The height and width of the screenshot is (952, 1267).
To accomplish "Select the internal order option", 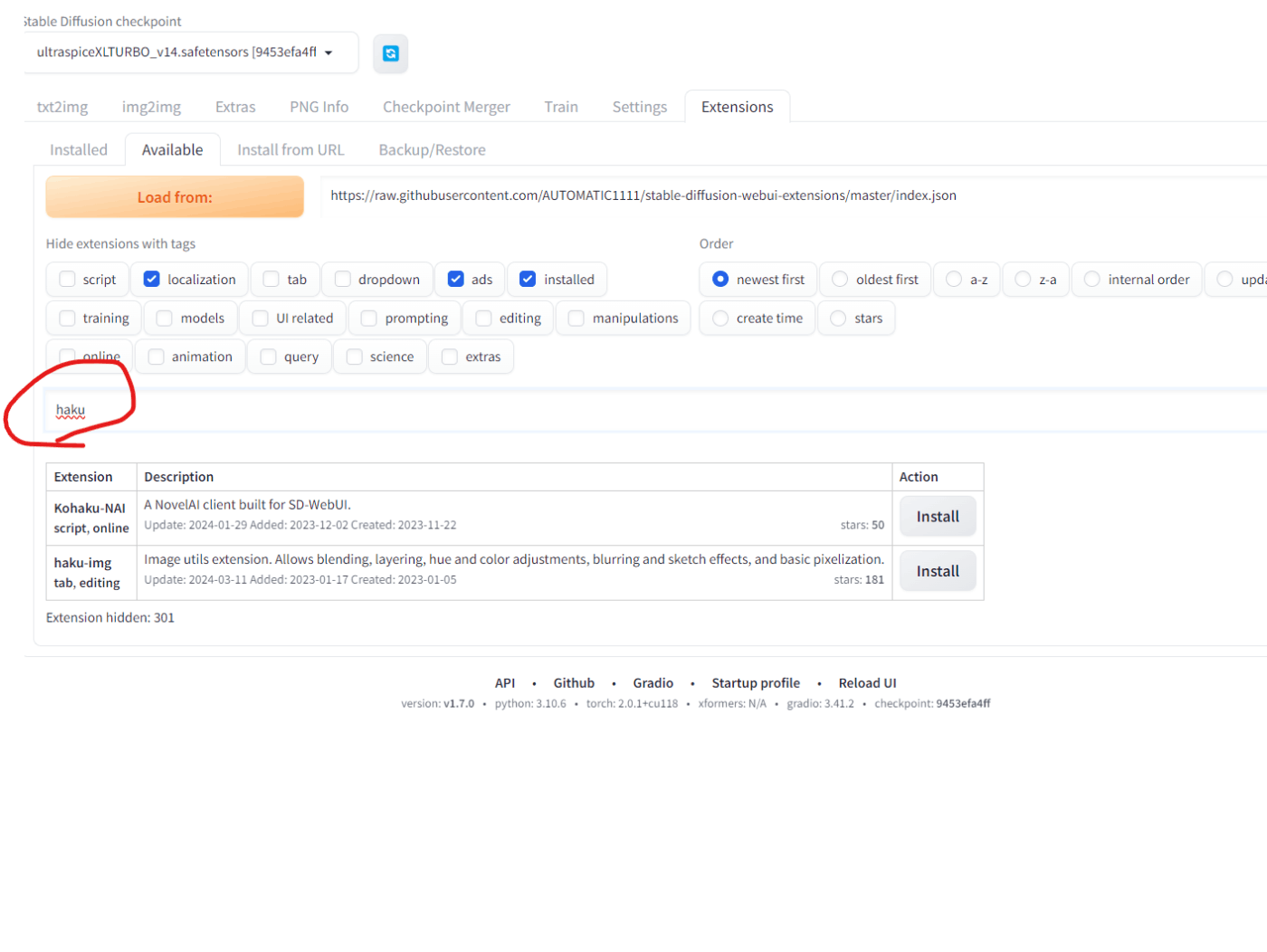I will point(1092,280).
